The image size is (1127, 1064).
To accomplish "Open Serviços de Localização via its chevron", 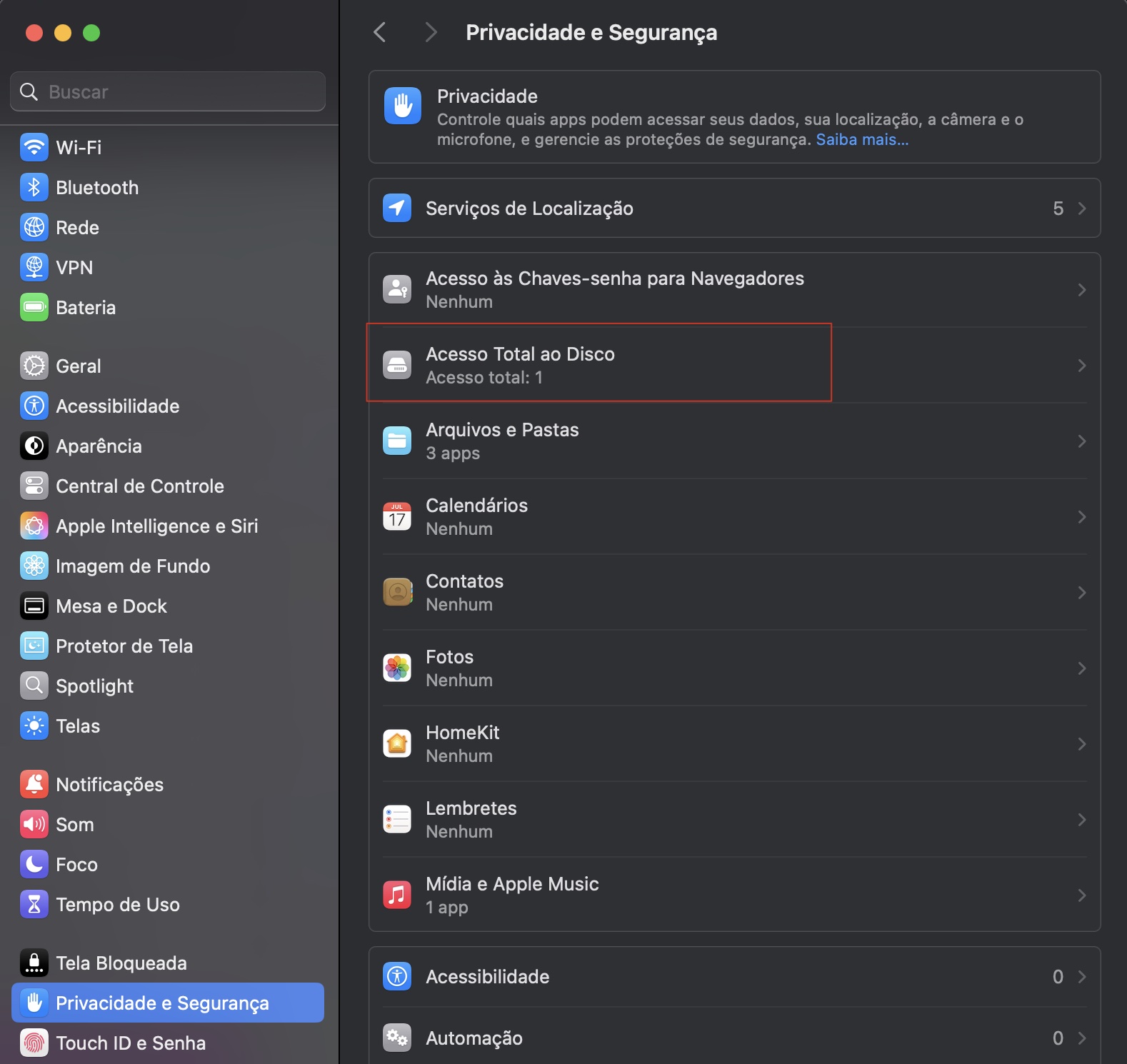I will pos(1082,209).
